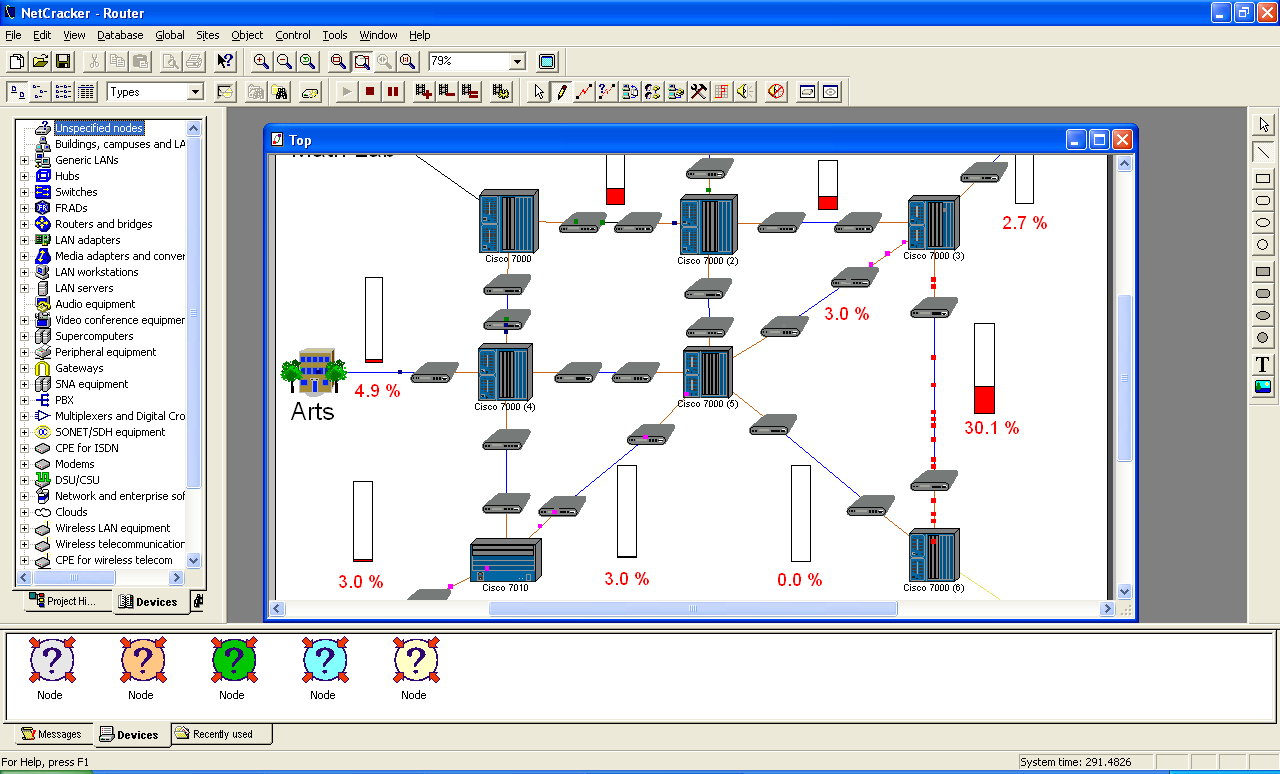This screenshot has height=774, width=1280.
Task: Create a new project with the New icon
Action: 17,61
